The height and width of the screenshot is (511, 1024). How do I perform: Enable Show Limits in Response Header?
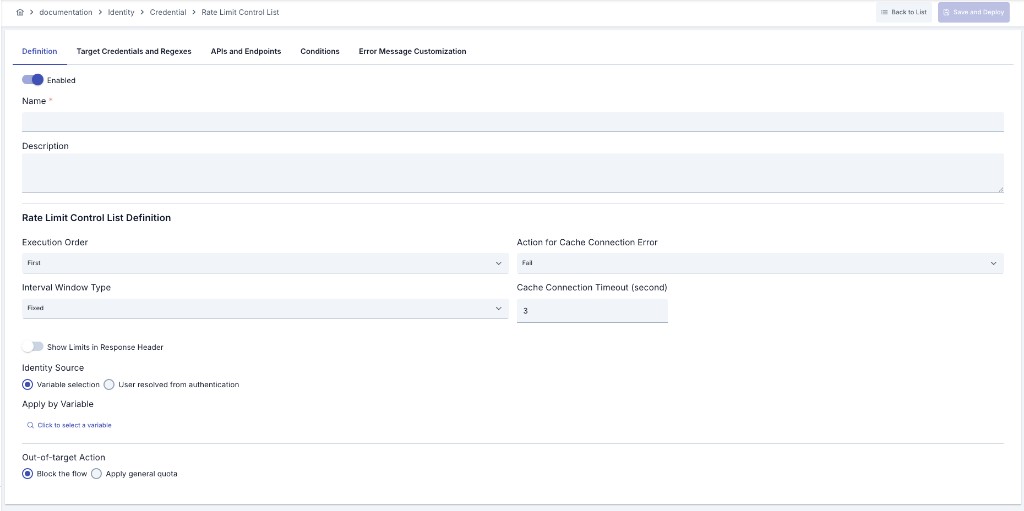(x=33, y=346)
